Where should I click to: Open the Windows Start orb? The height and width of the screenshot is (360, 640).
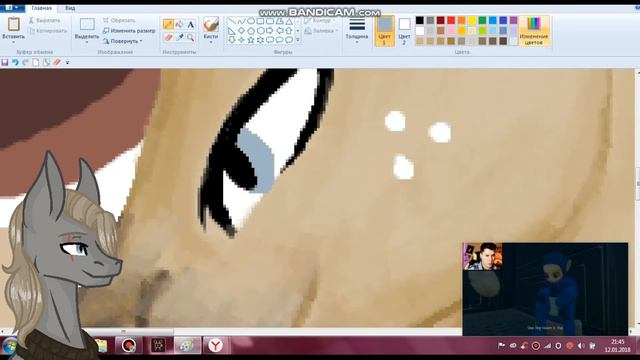point(10,346)
